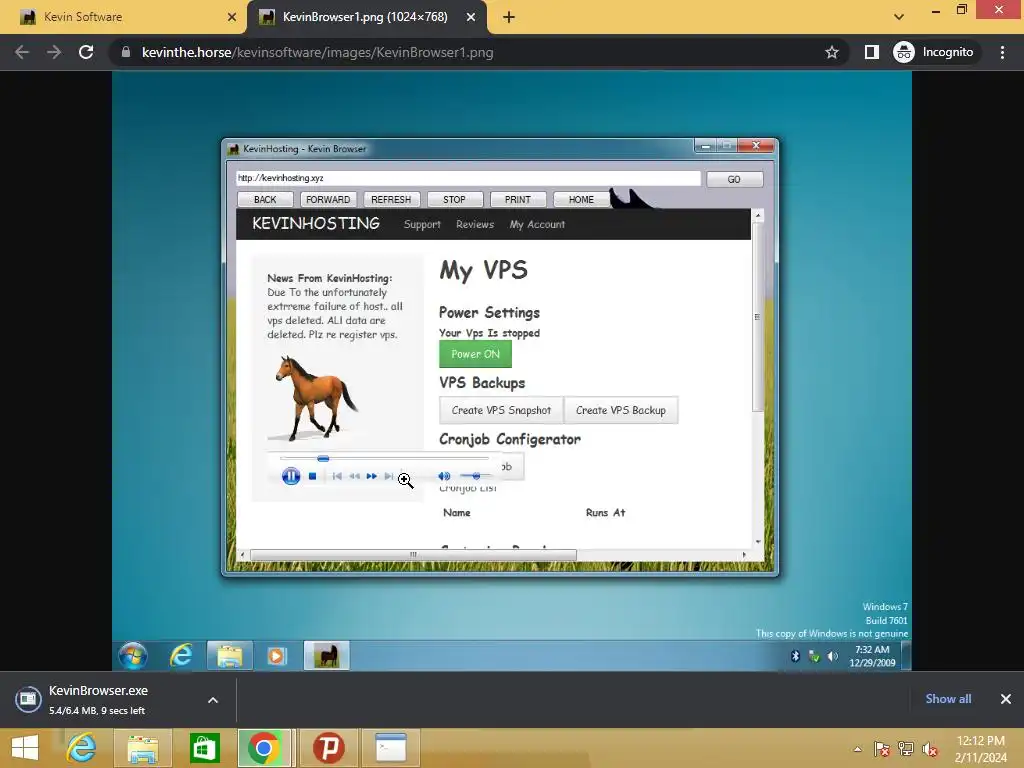The height and width of the screenshot is (768, 1024).
Task: Dismiss the downloads bar
Action: coord(1006,699)
